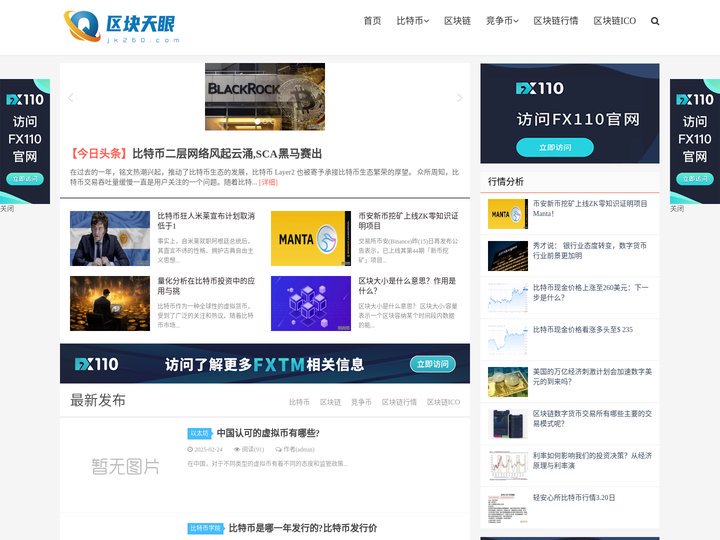
Task: Click the 行情分析 sidebar heading
Action: click(506, 181)
